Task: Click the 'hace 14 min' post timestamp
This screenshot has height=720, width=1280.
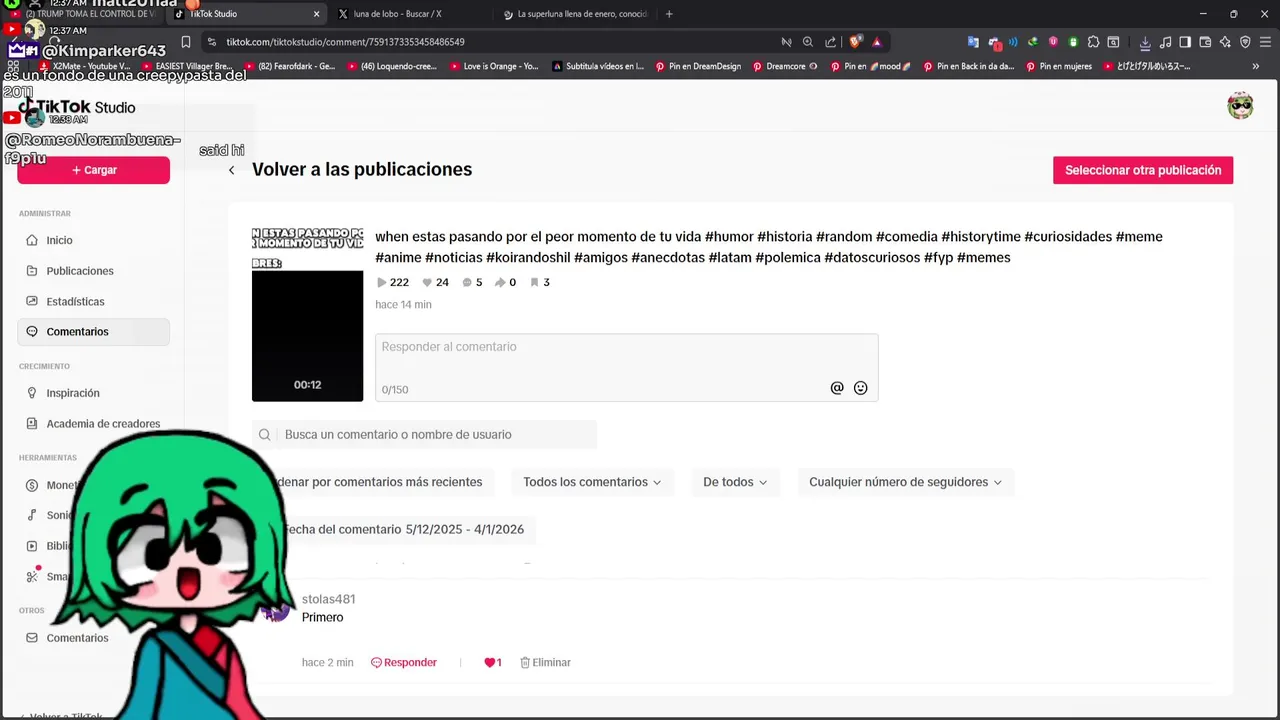Action: (403, 304)
